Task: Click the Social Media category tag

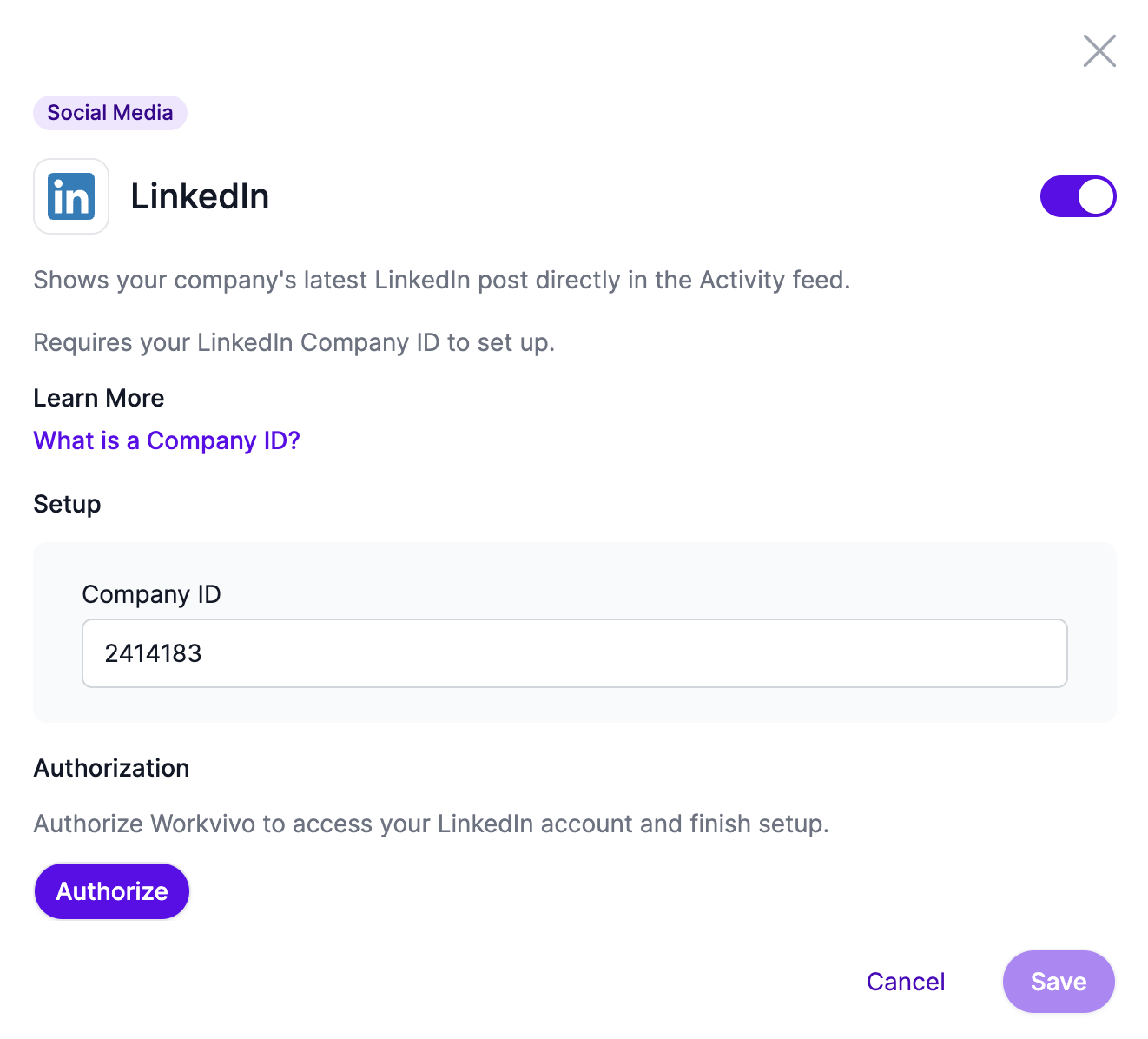Action: pyautogui.click(x=110, y=113)
